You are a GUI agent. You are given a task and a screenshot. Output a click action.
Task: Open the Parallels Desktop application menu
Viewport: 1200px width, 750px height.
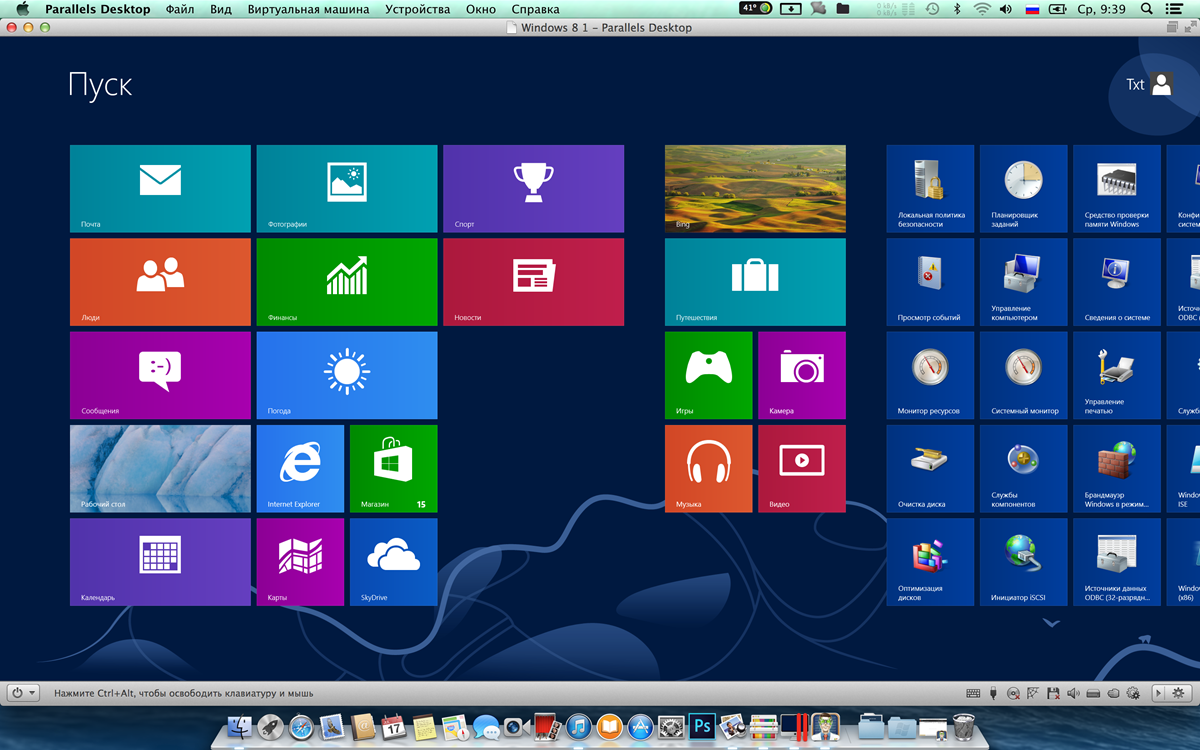[x=98, y=9]
